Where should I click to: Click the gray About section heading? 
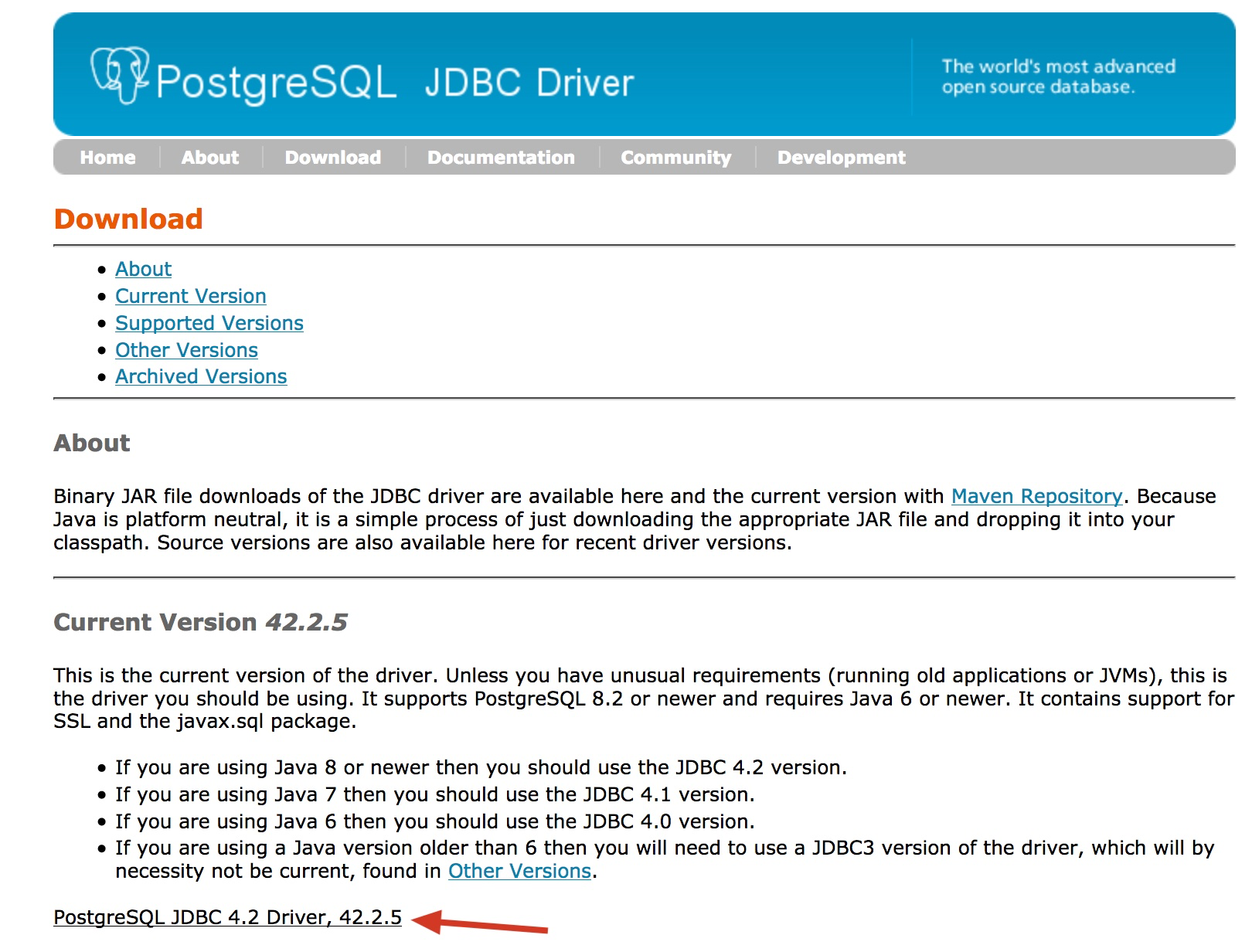[91, 443]
